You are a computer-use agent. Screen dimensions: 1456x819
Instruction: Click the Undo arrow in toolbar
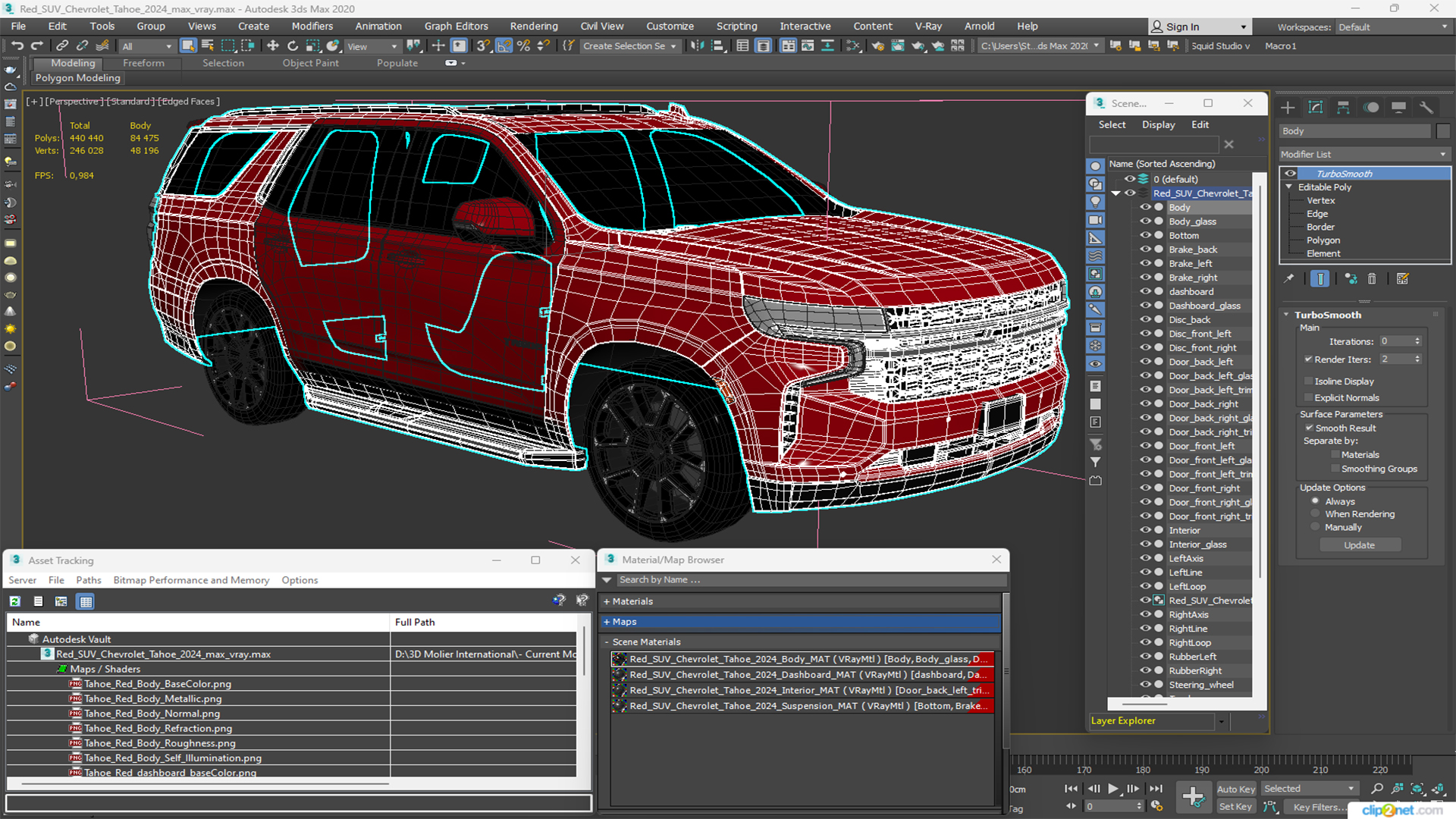[17, 46]
